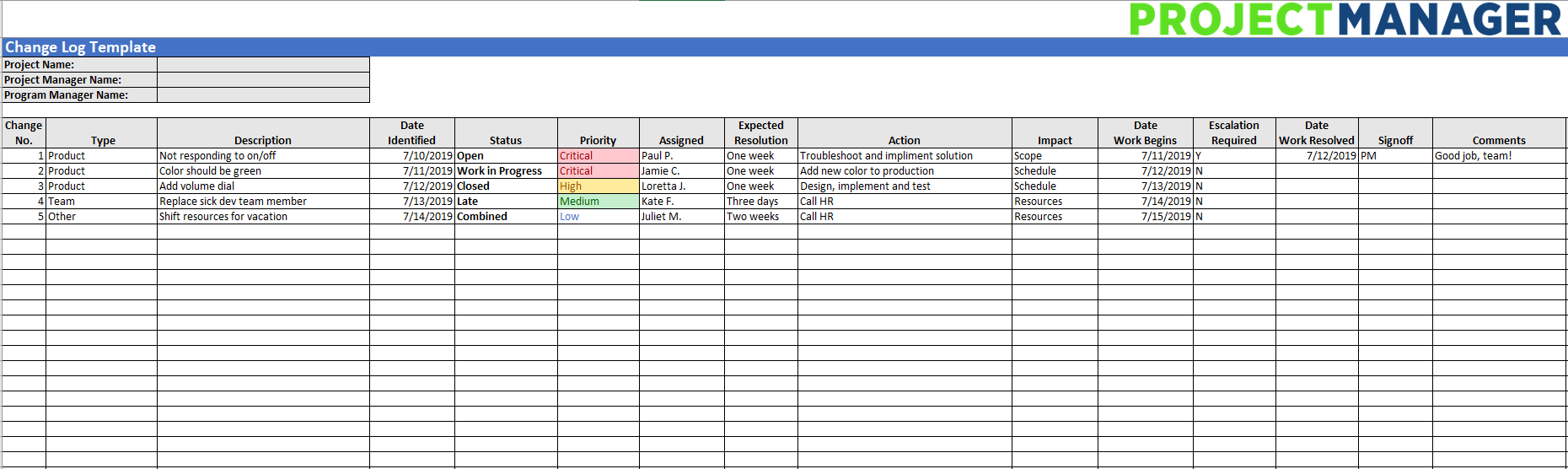Click the Project Name input cell
The height and width of the screenshot is (469, 1568).
coord(263,64)
